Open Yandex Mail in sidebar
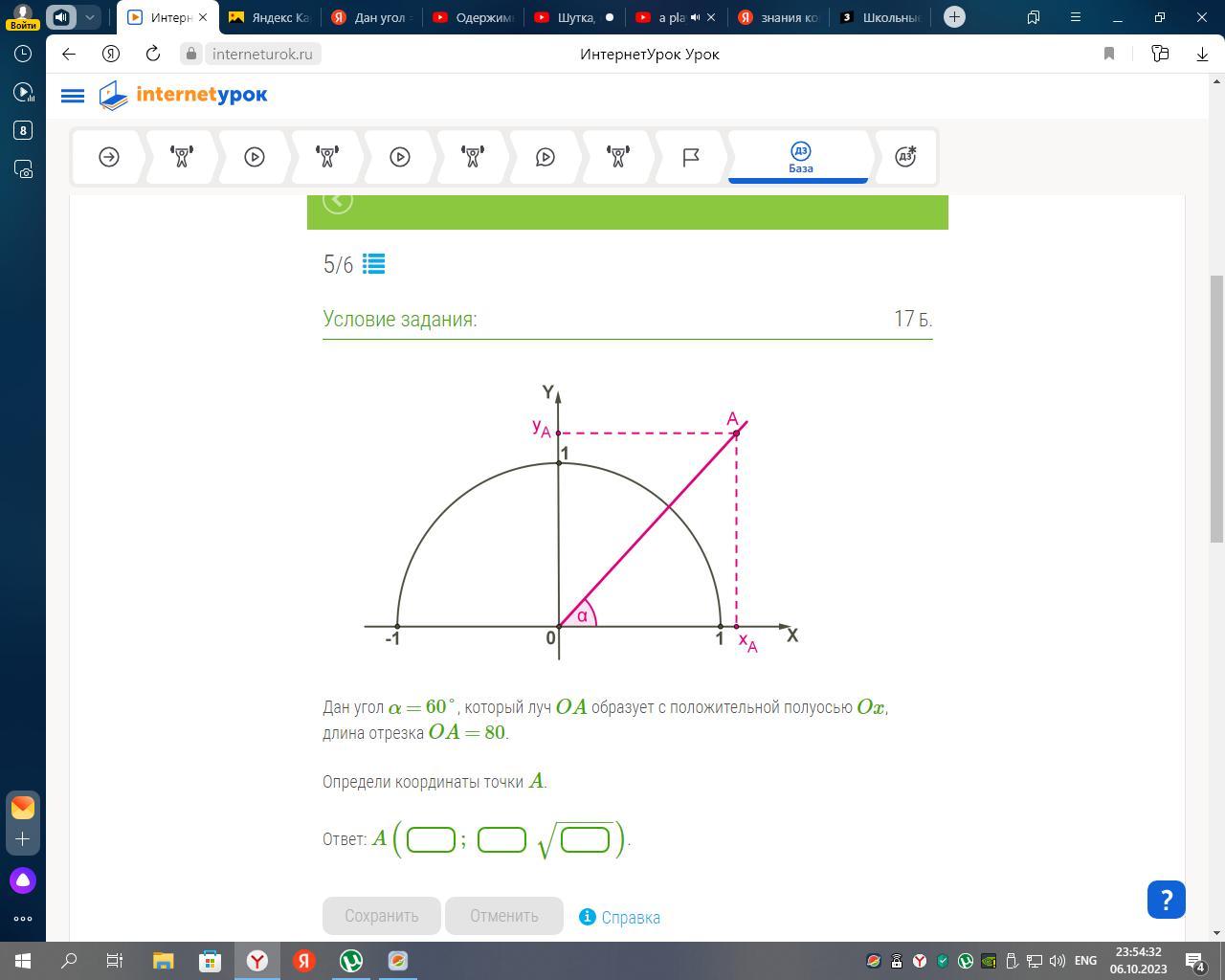This screenshot has height=980, width=1225. click(23, 808)
